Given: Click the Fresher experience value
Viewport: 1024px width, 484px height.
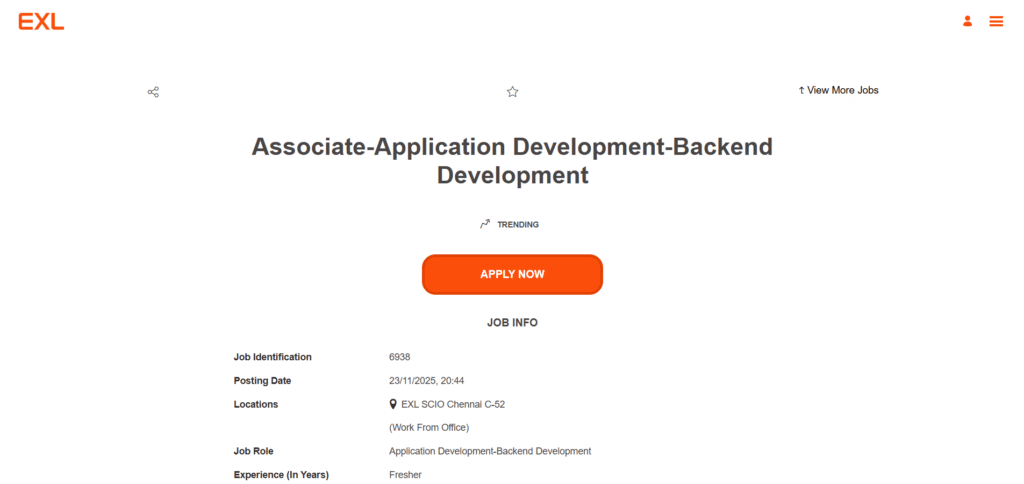Looking at the screenshot, I should 405,475.
